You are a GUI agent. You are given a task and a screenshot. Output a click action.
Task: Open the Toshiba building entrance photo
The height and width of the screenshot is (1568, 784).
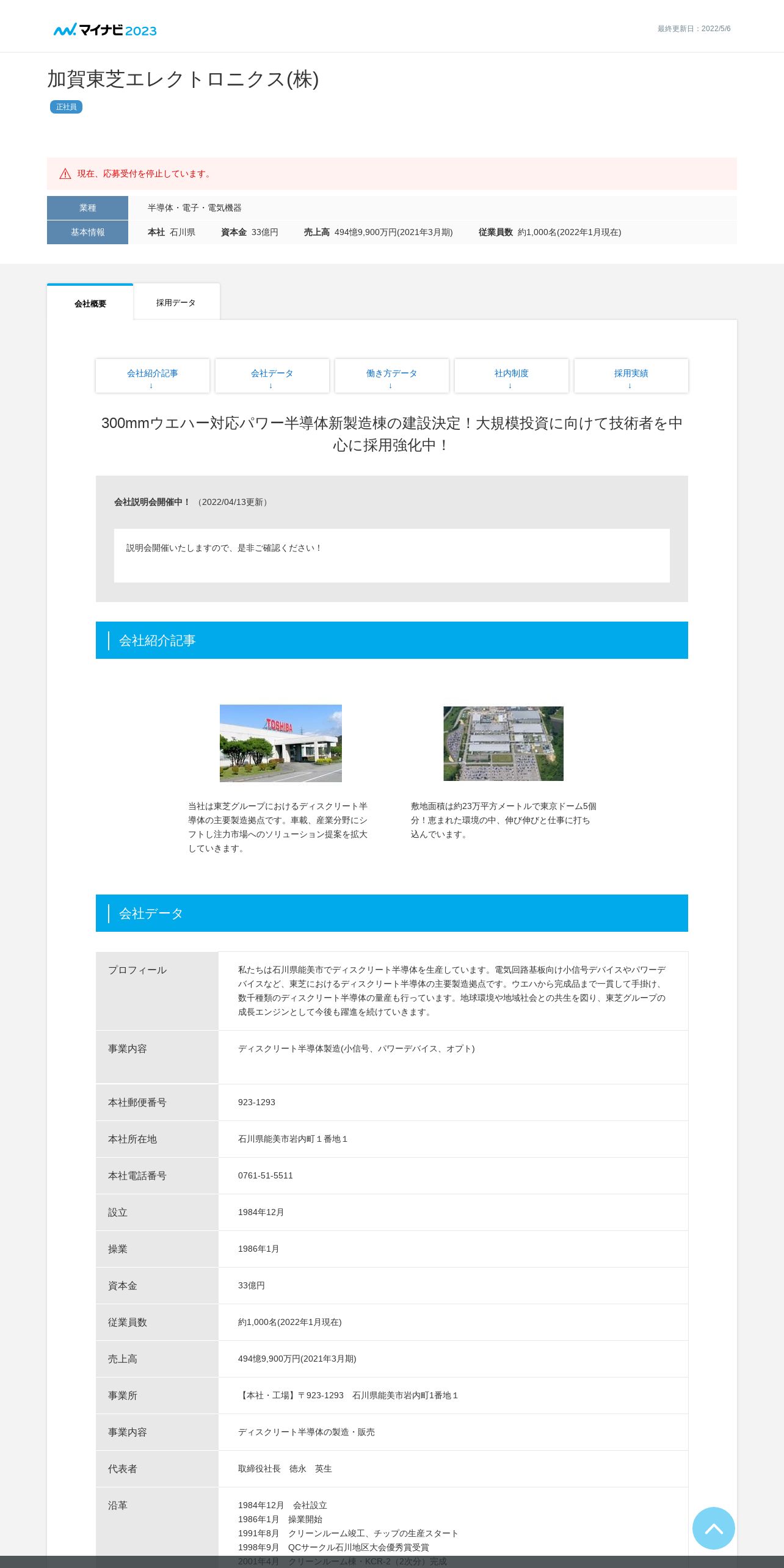(x=281, y=743)
